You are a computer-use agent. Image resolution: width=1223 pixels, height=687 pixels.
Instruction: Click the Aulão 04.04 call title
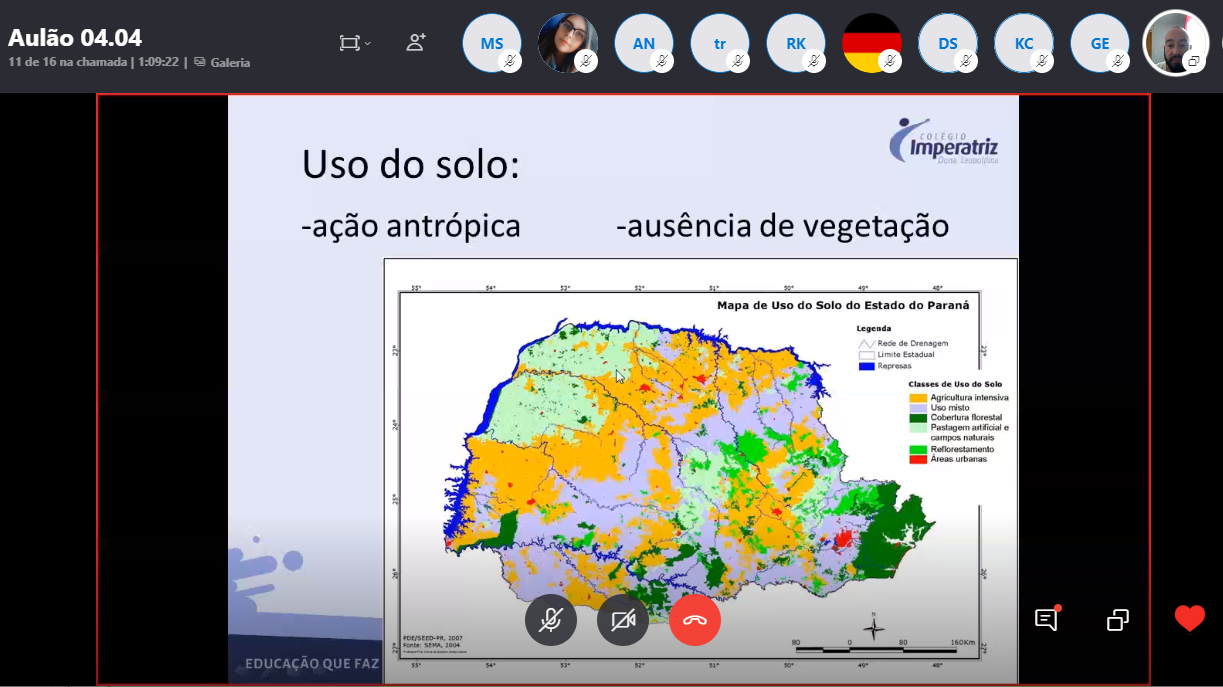(75, 38)
